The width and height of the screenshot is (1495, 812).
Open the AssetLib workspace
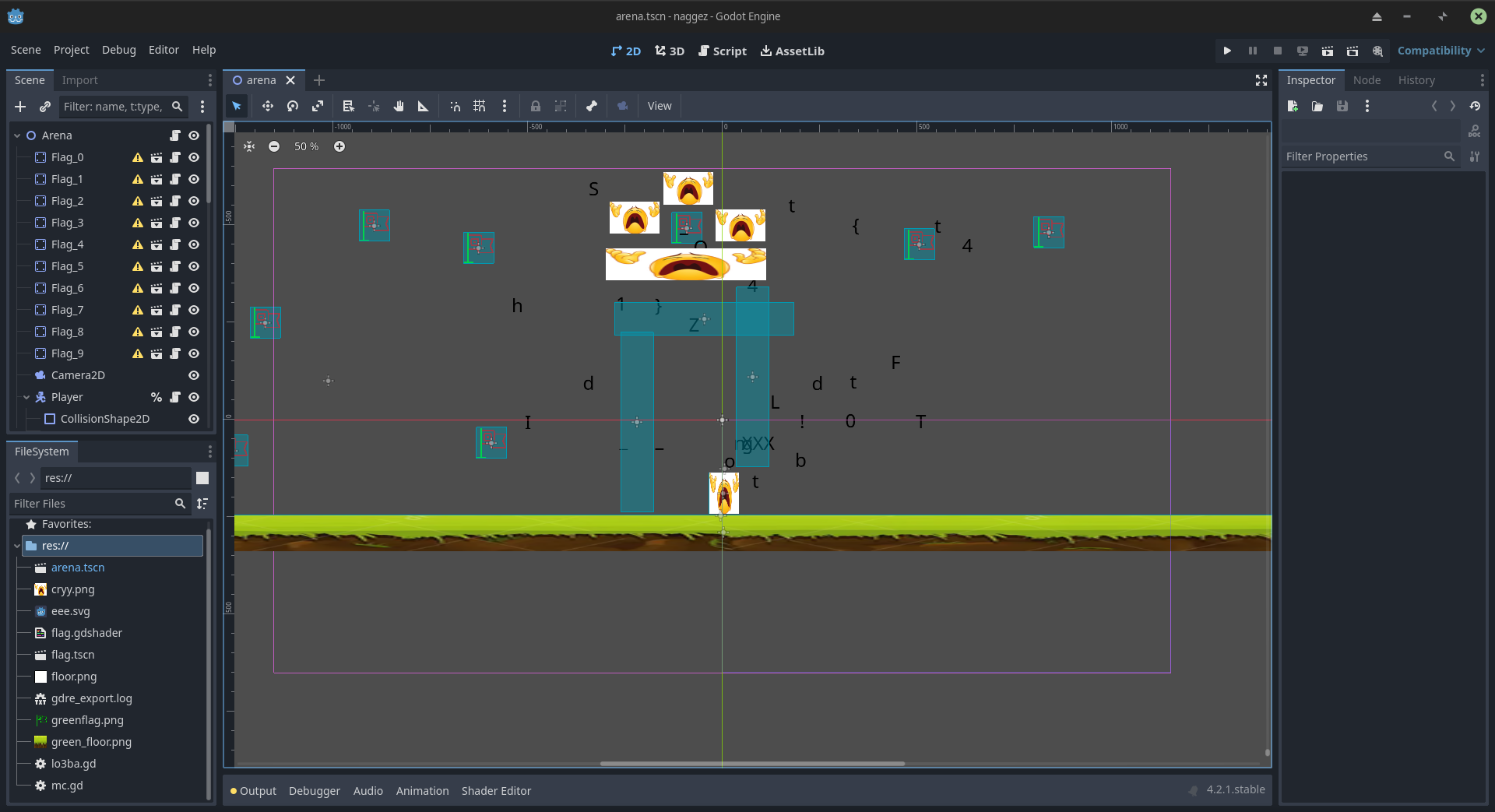pyautogui.click(x=792, y=51)
